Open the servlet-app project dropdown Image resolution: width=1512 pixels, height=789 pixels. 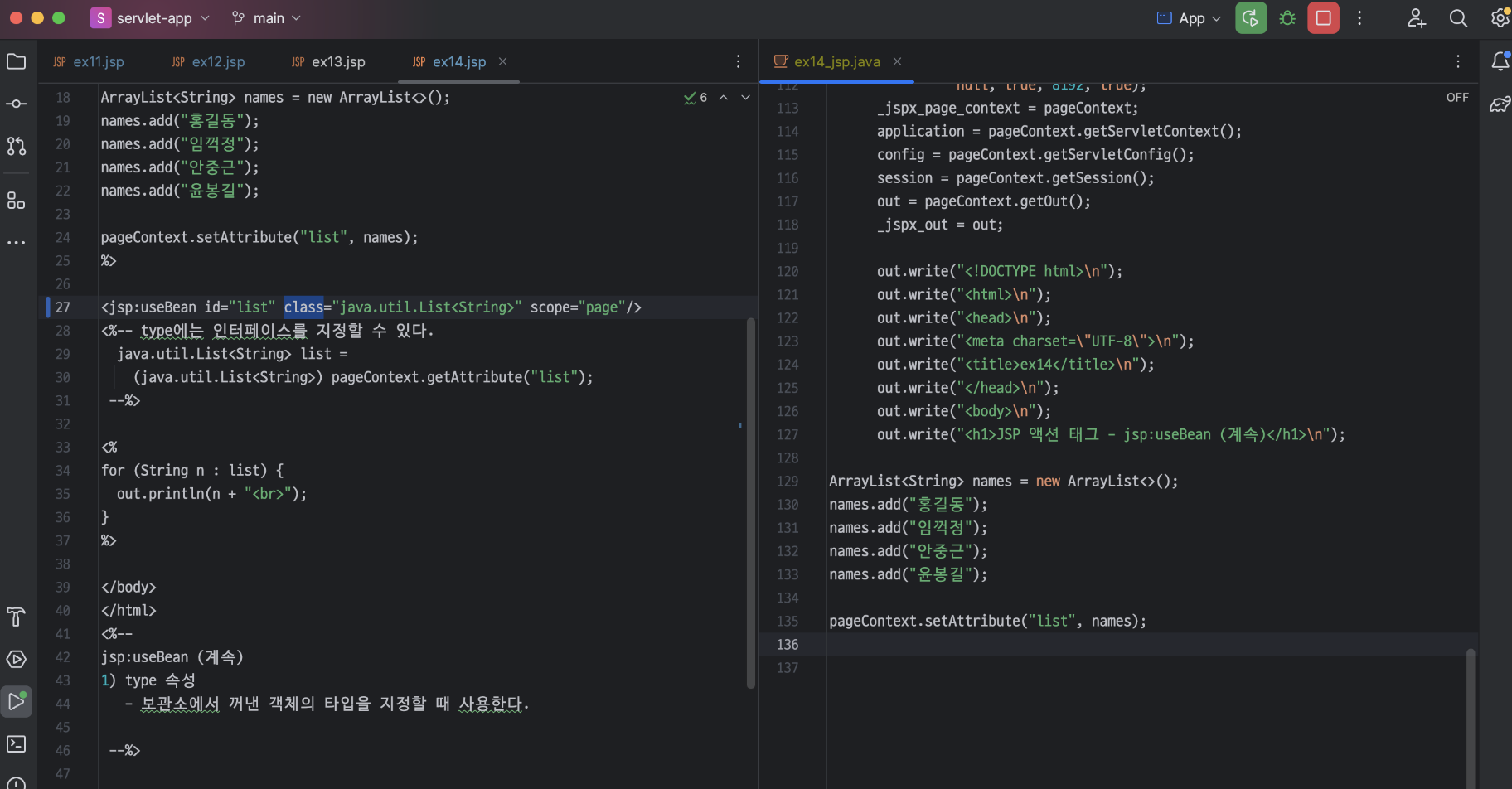coord(151,18)
